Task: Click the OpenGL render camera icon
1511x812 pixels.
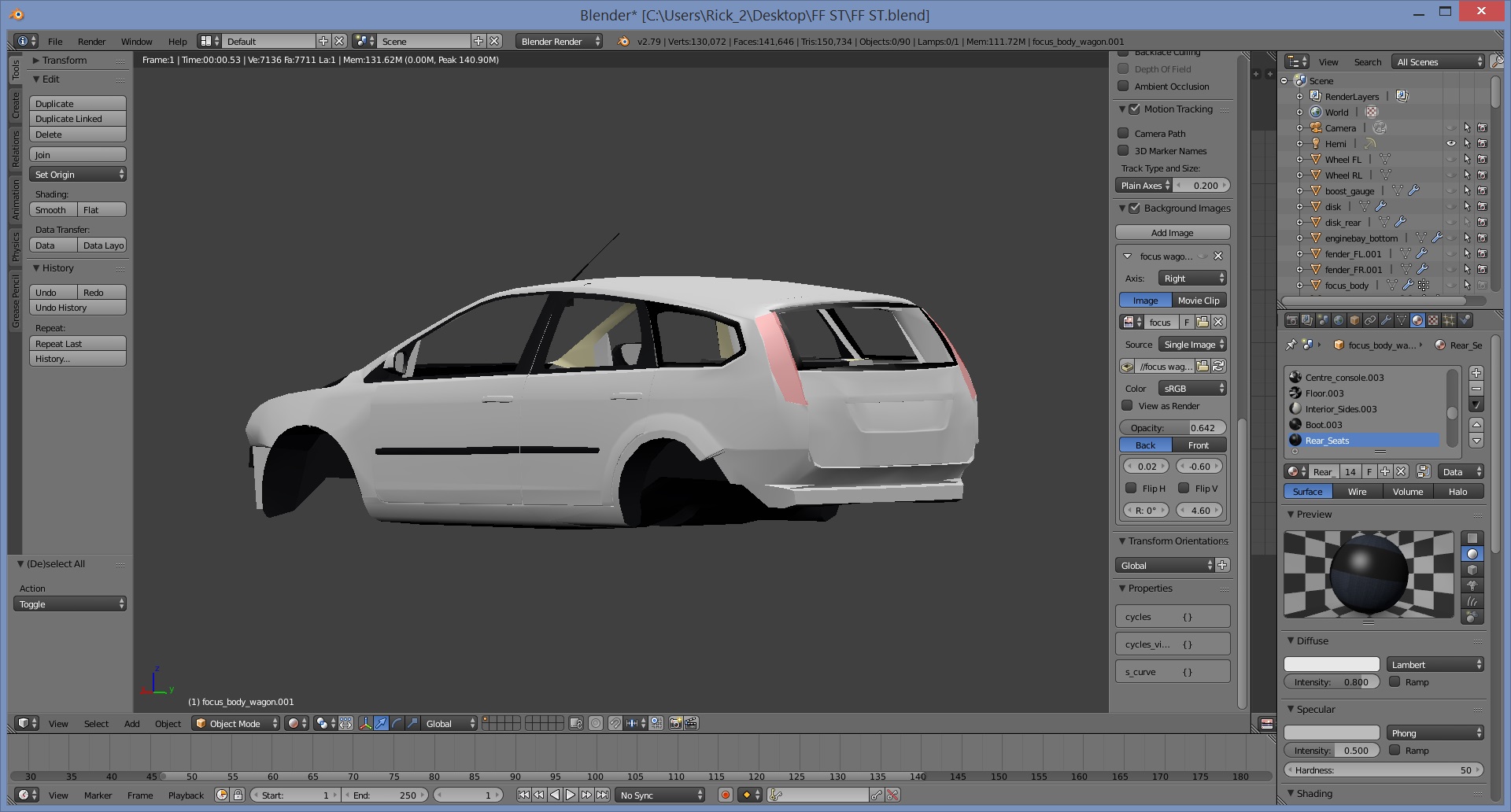Action: 675,723
